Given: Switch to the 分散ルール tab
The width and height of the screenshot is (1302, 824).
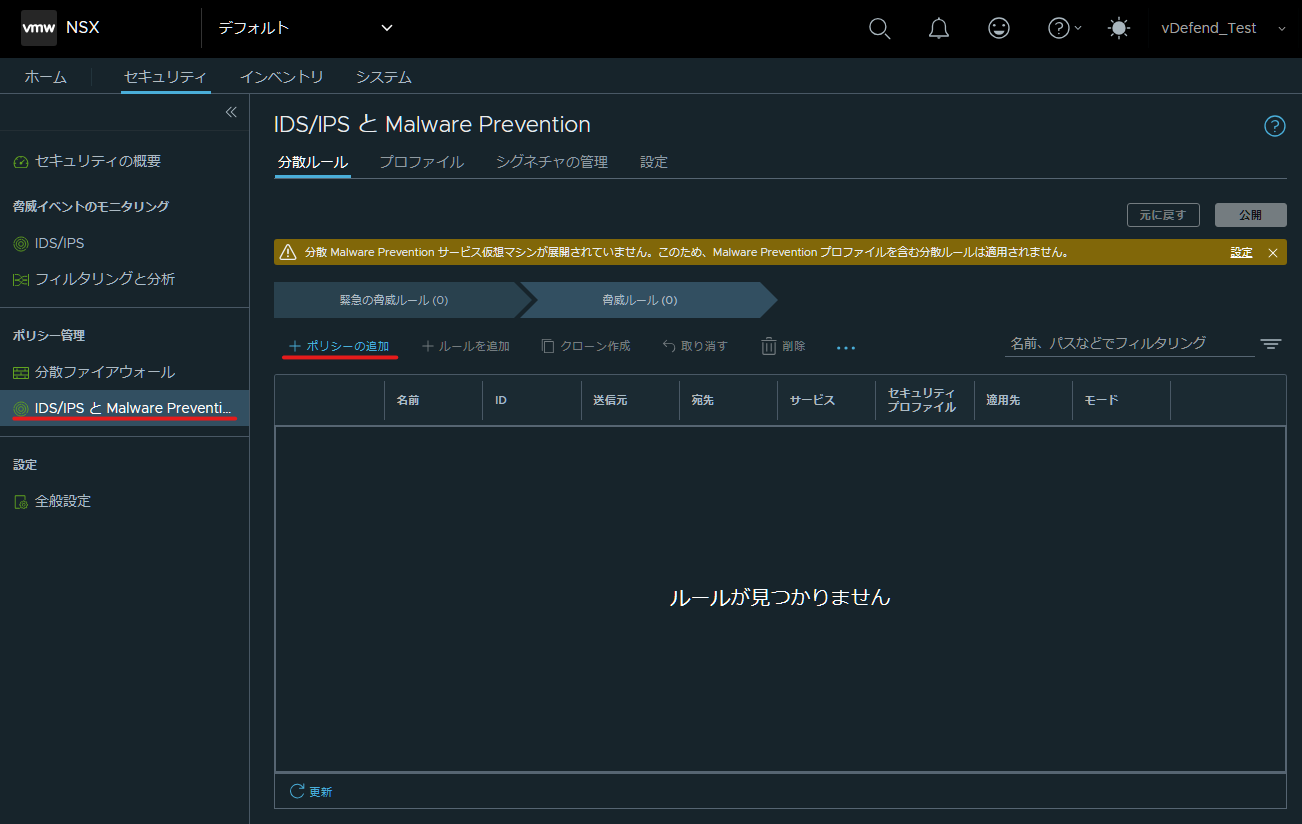Looking at the screenshot, I should 313,162.
